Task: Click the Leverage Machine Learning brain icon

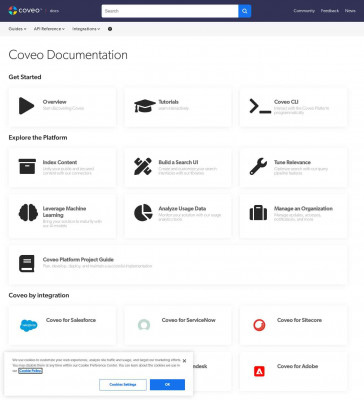Action: coord(28,213)
